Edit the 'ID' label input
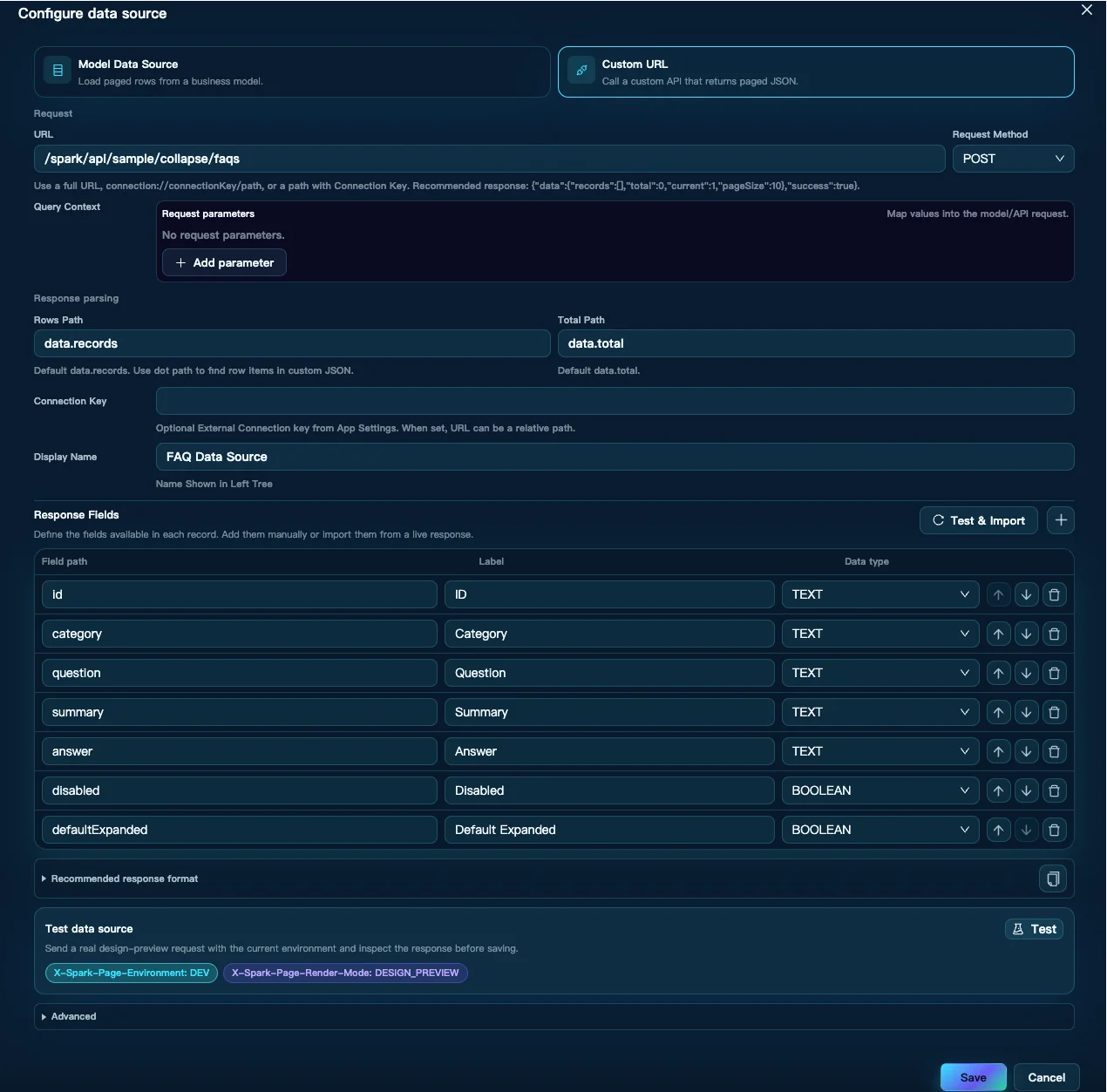Screen dimensions: 1107x1092 609,594
